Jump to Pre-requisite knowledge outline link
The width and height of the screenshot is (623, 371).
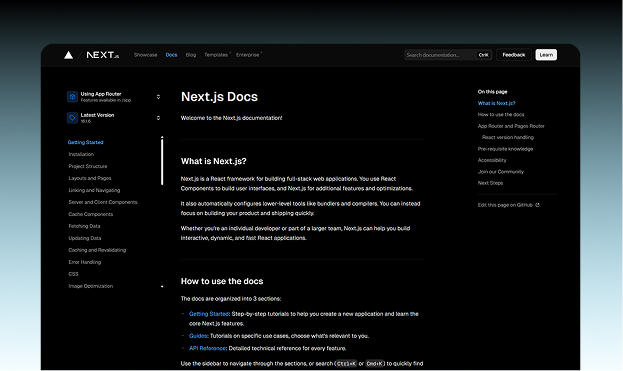(x=505, y=149)
